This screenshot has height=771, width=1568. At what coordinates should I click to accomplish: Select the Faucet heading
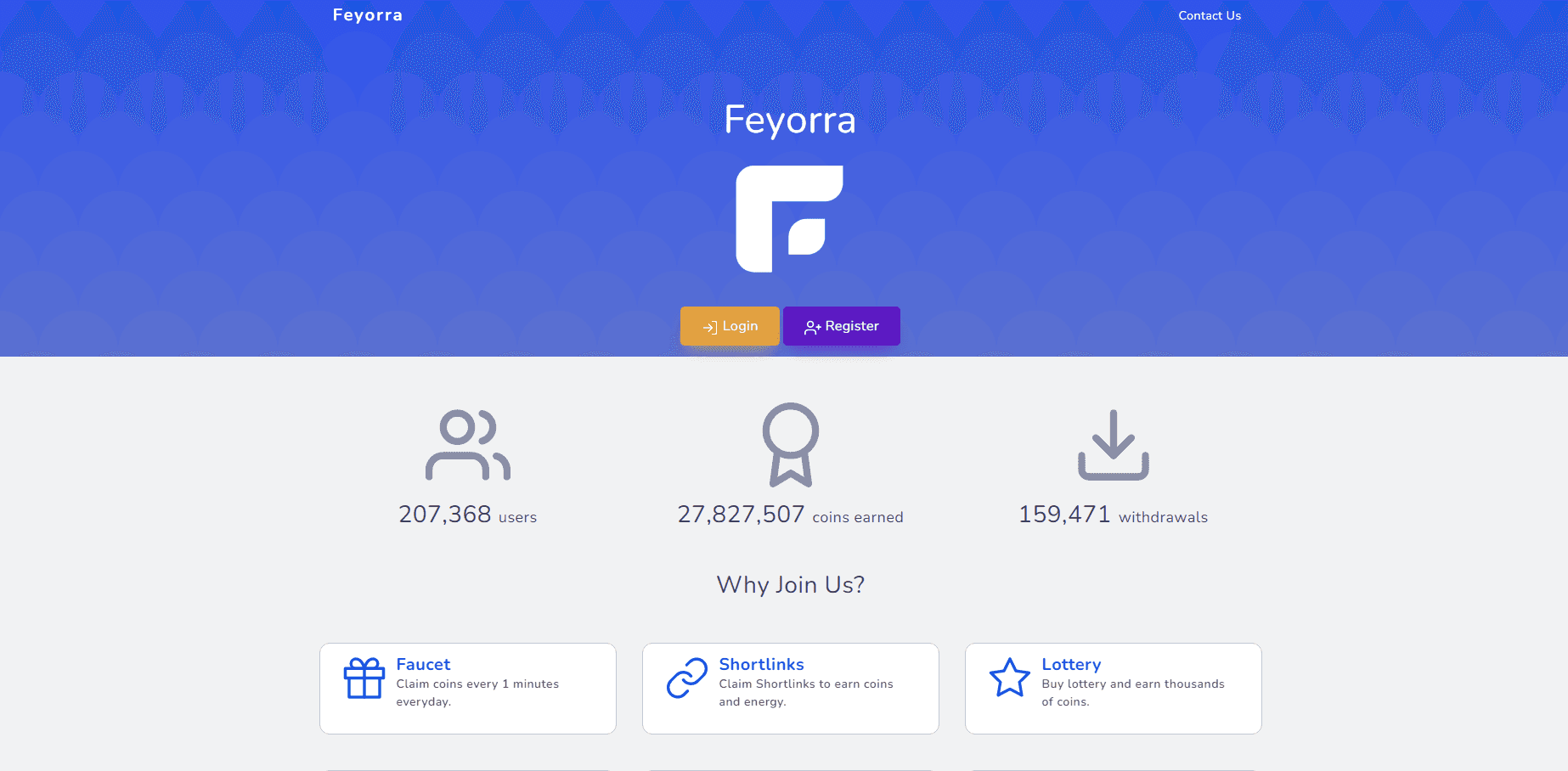coord(423,664)
